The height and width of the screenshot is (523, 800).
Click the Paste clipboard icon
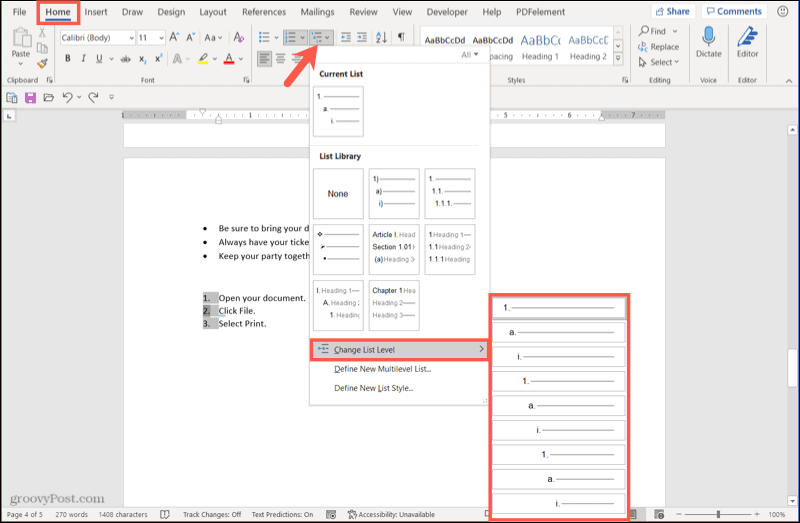point(21,39)
